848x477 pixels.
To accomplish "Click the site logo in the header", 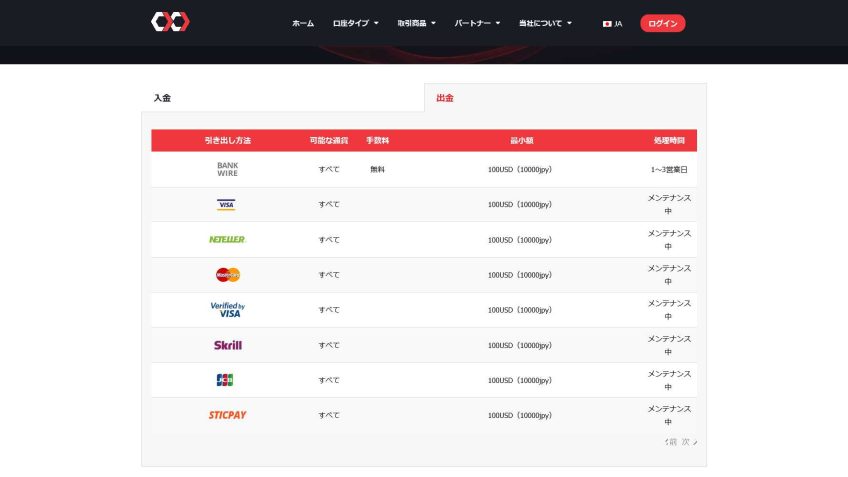I will (x=170, y=22).
